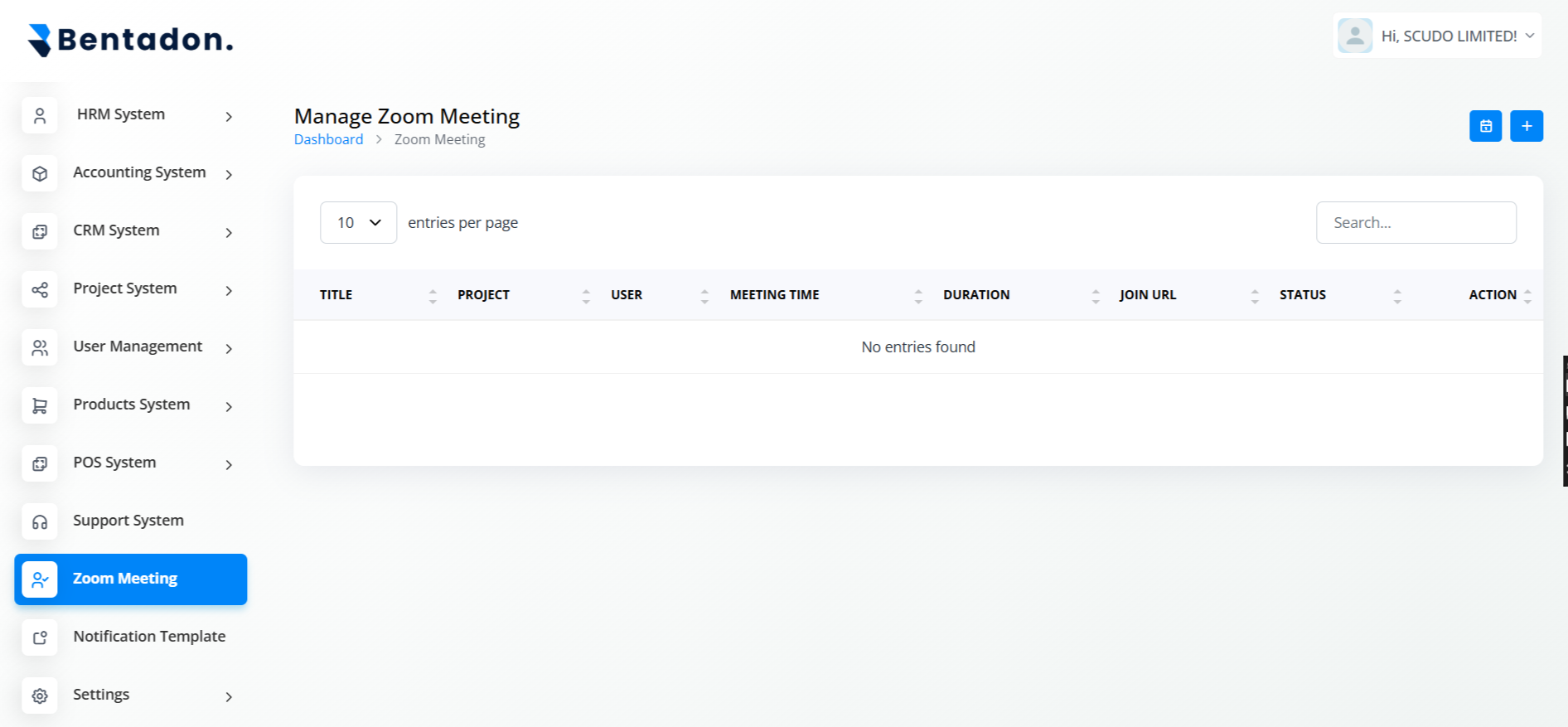Click the Support System headset icon
Screen dimensions: 1568x727
click(40, 522)
